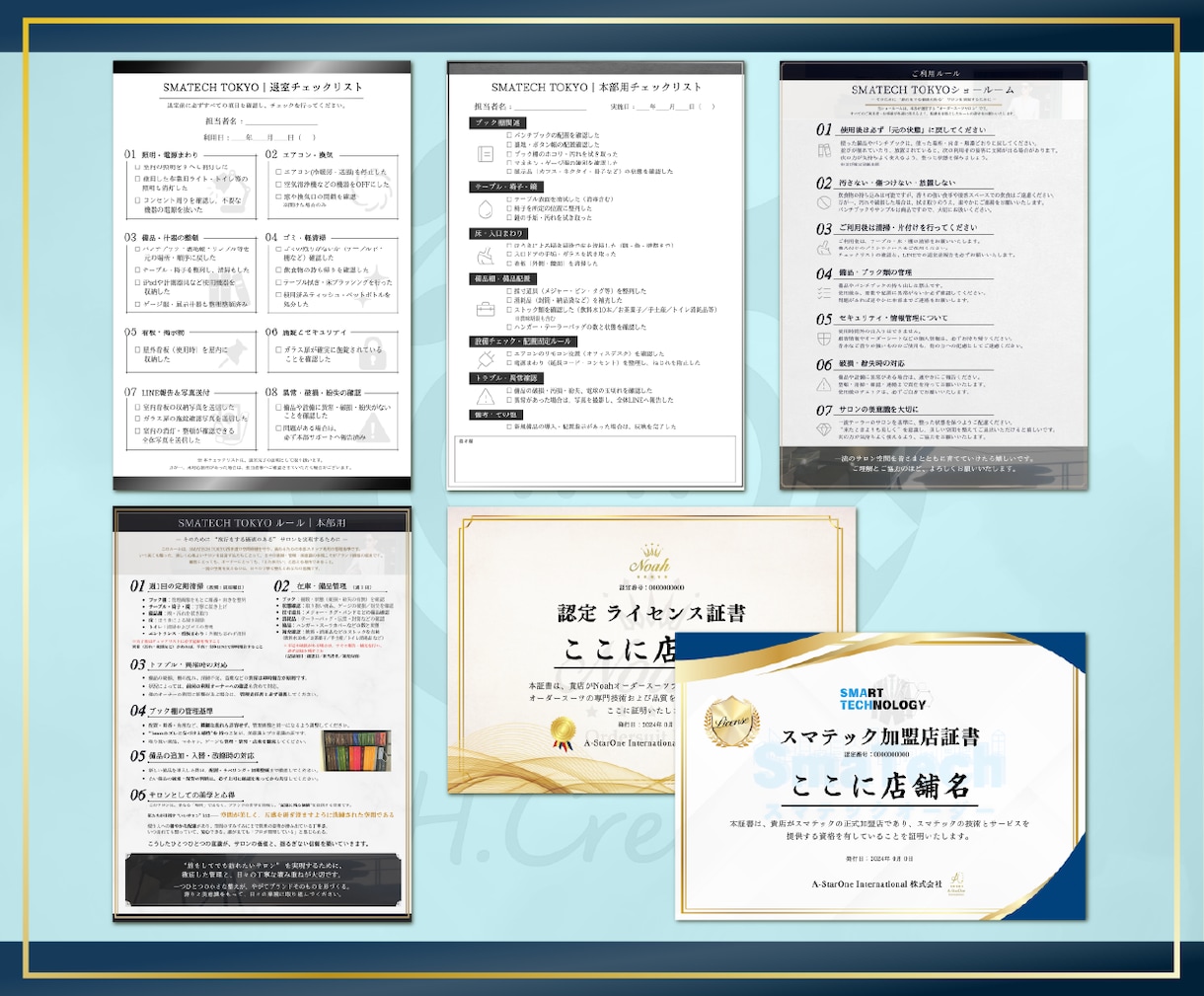The image size is (1204, 996).
Task: Check the エアコン(冷暖房・送風)を停止した box
Action: (277, 172)
